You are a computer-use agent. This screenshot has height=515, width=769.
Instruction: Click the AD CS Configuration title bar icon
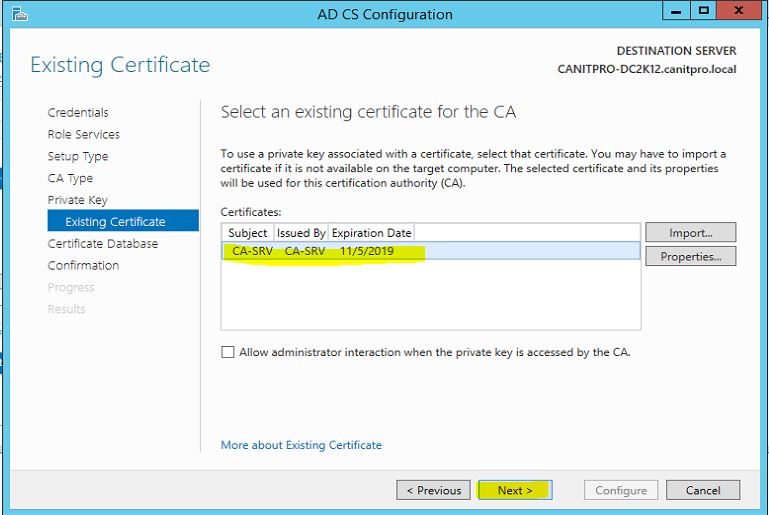(19, 14)
